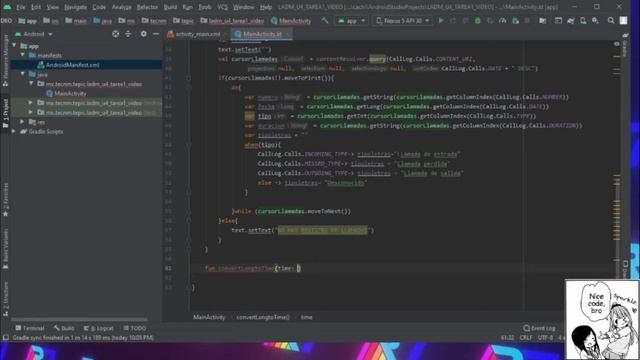640x360 pixels.
Task: Click the Project panel horizontal scrollbar
Action: point(79,319)
